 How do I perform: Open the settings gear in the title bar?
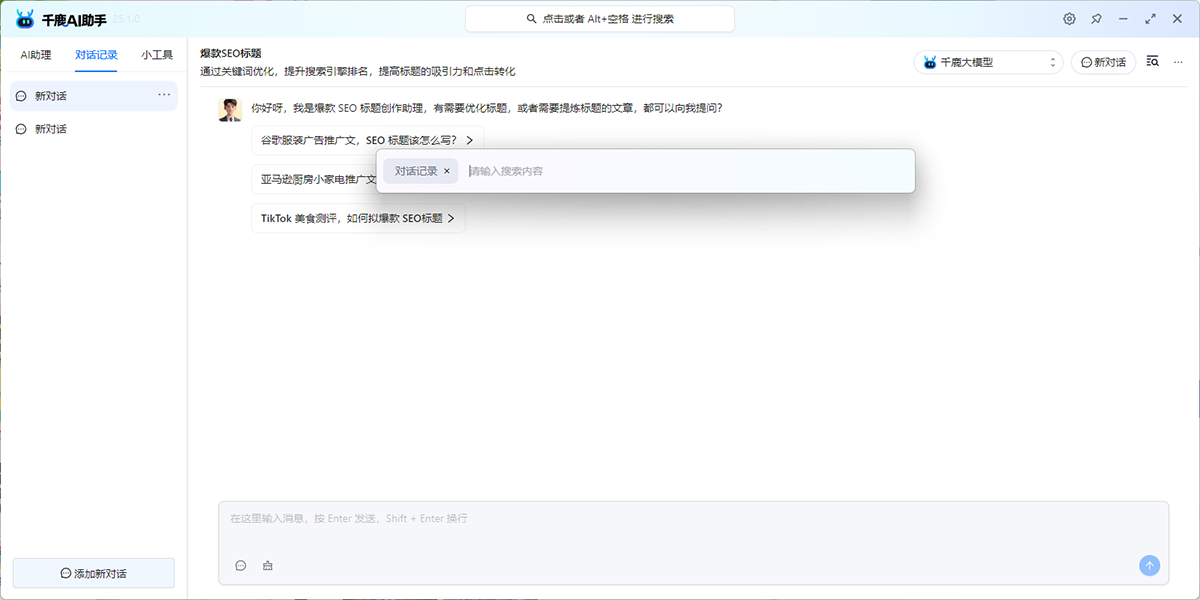[x=1069, y=18]
